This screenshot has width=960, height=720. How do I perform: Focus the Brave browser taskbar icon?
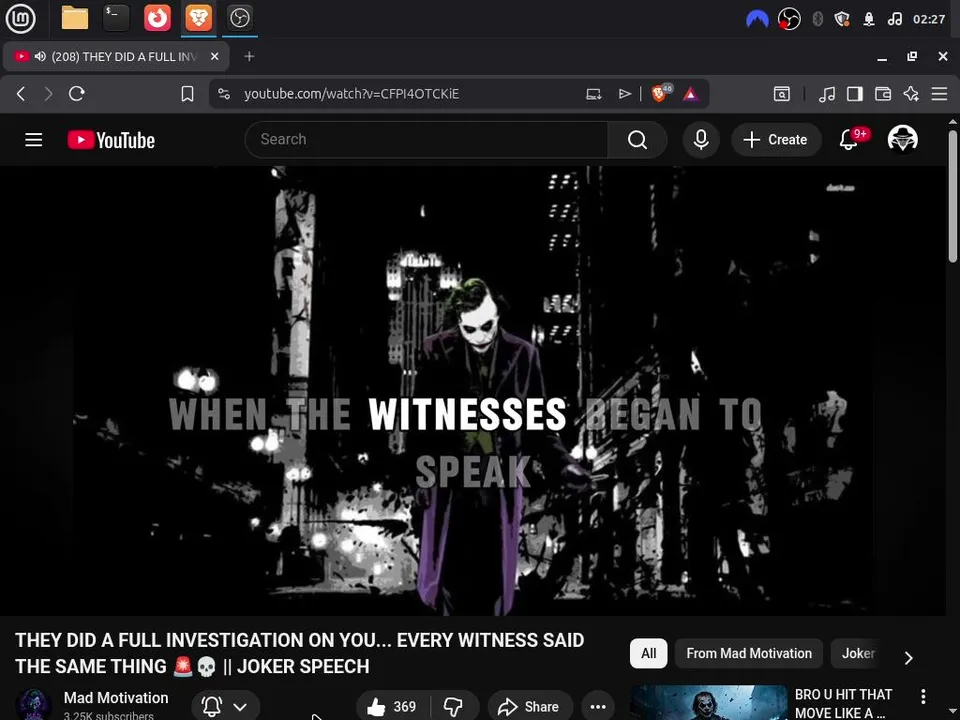[x=198, y=18]
